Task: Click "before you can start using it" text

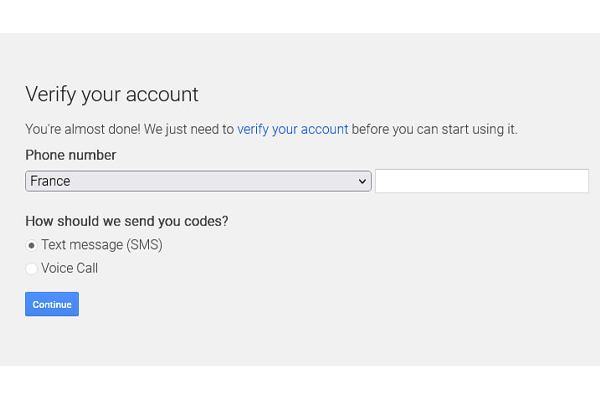Action: tap(435, 129)
